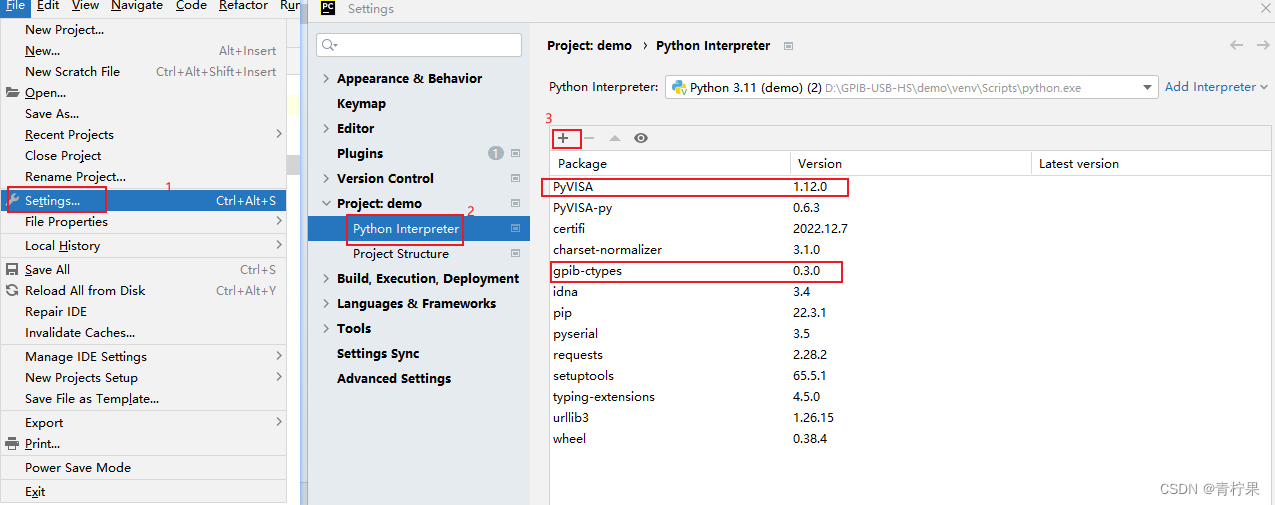The image size is (1275, 505).
Task: Open Python Interpreter dropdown selector
Action: [911, 87]
